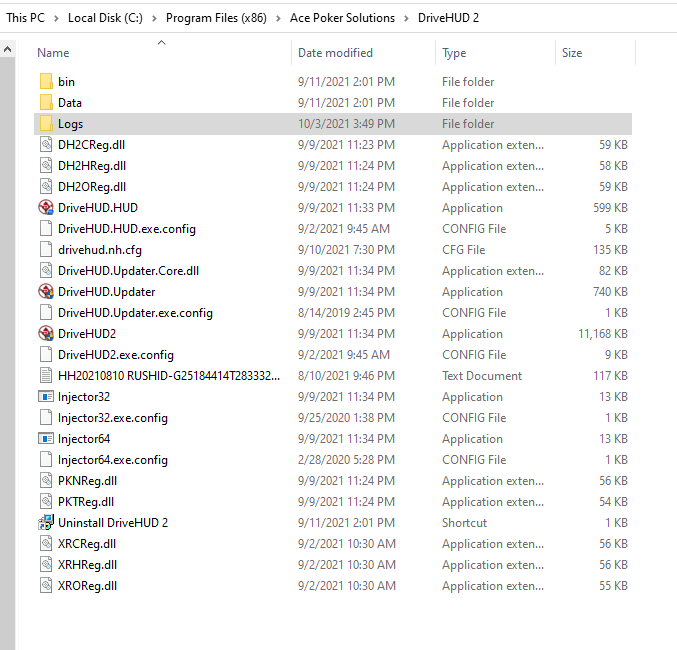Click the Injector32.exe.config file icon

pos(46,418)
